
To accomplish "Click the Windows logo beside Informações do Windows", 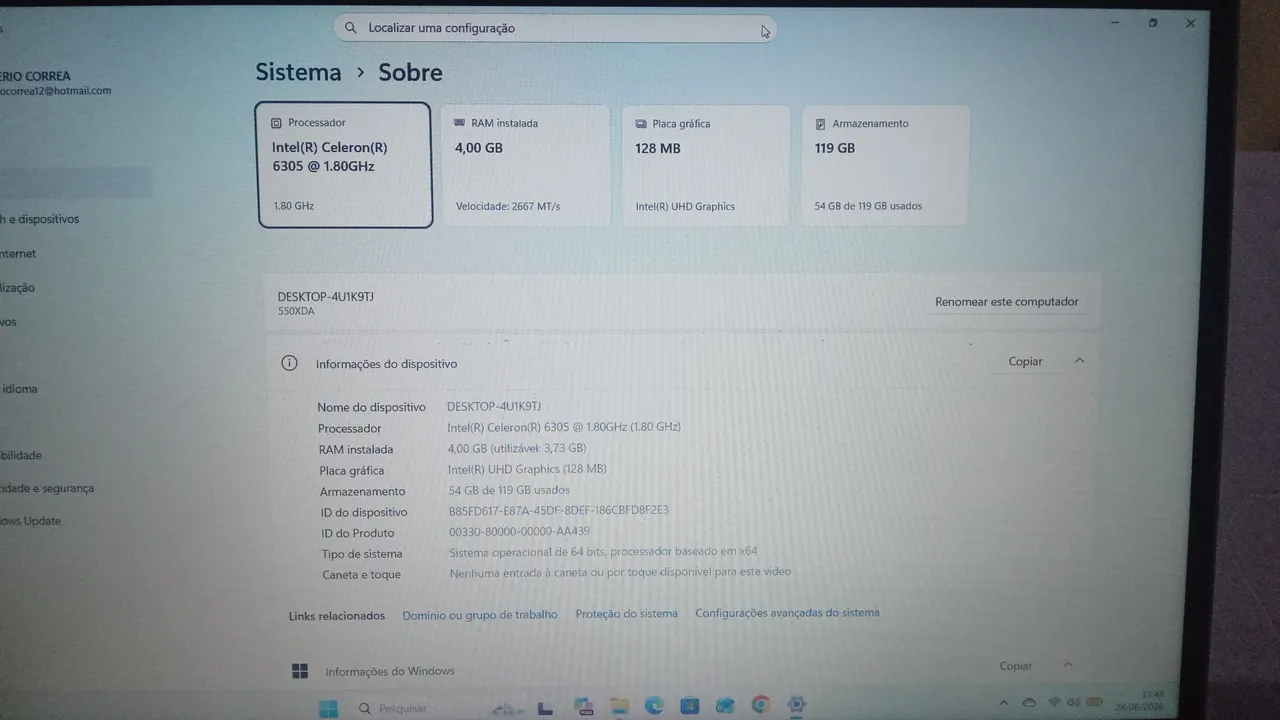I will [299, 671].
